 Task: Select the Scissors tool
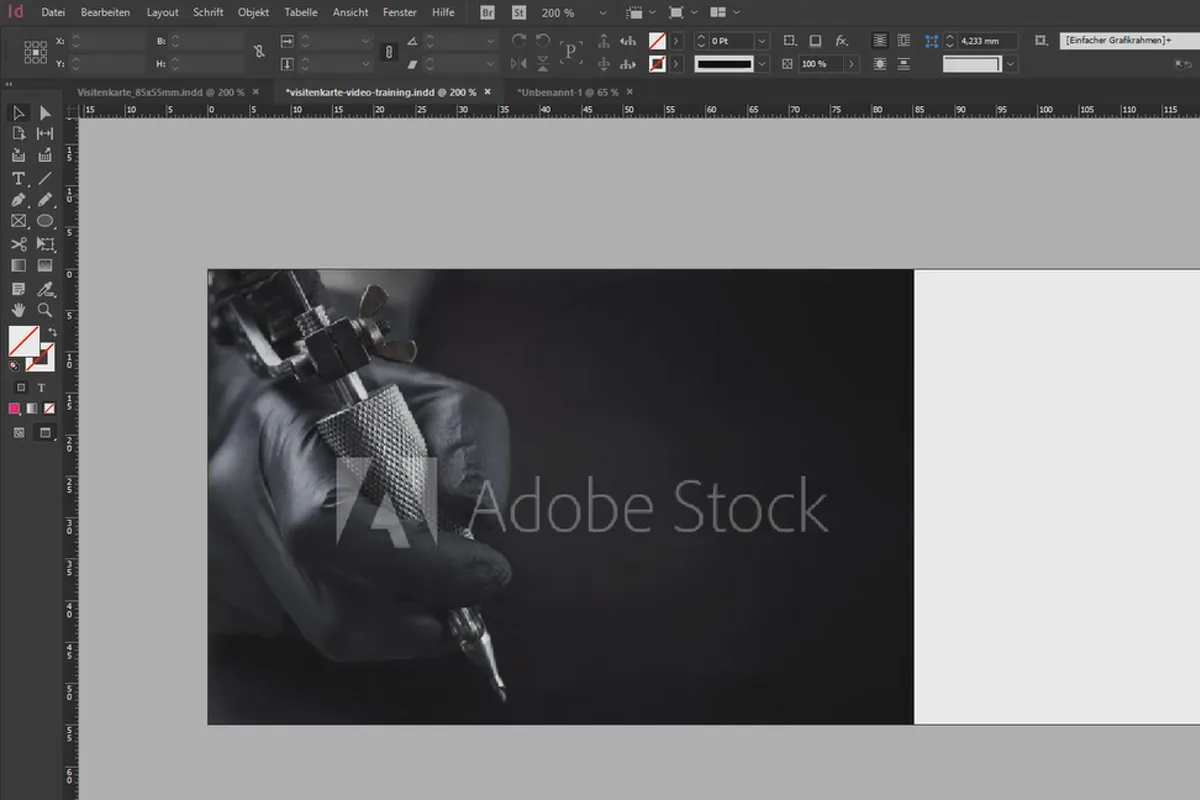[x=18, y=244]
